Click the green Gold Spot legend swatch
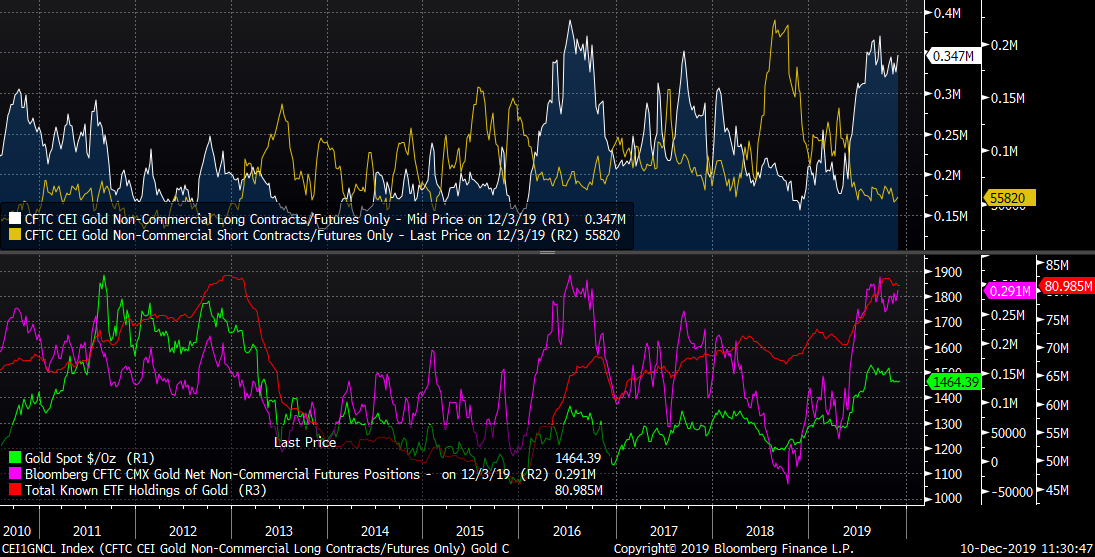The height and width of the screenshot is (557, 1095). point(15,458)
